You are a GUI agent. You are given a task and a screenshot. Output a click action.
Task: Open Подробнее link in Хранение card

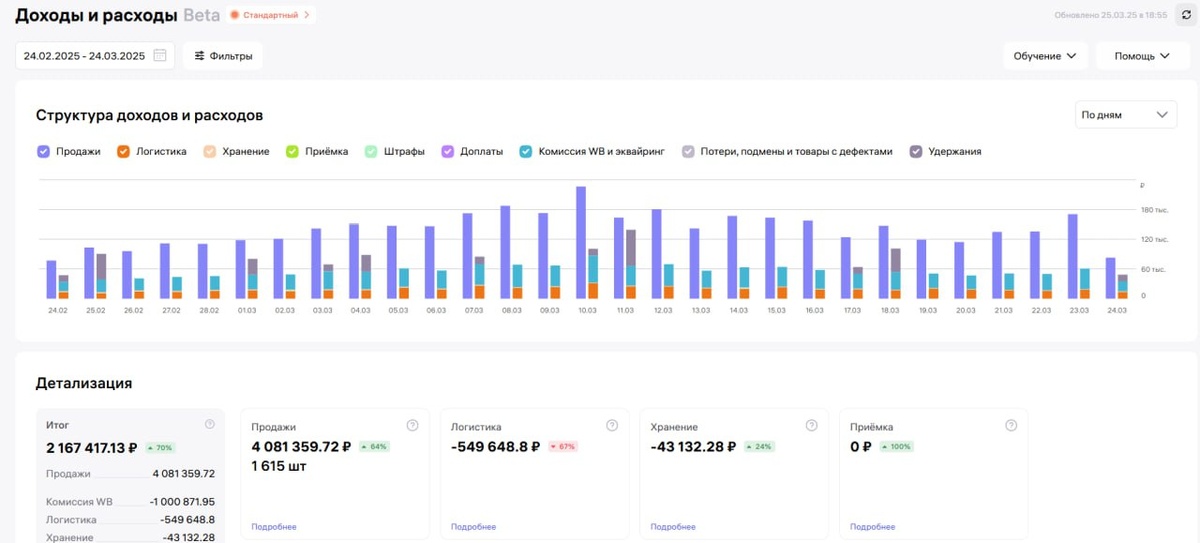point(673,527)
